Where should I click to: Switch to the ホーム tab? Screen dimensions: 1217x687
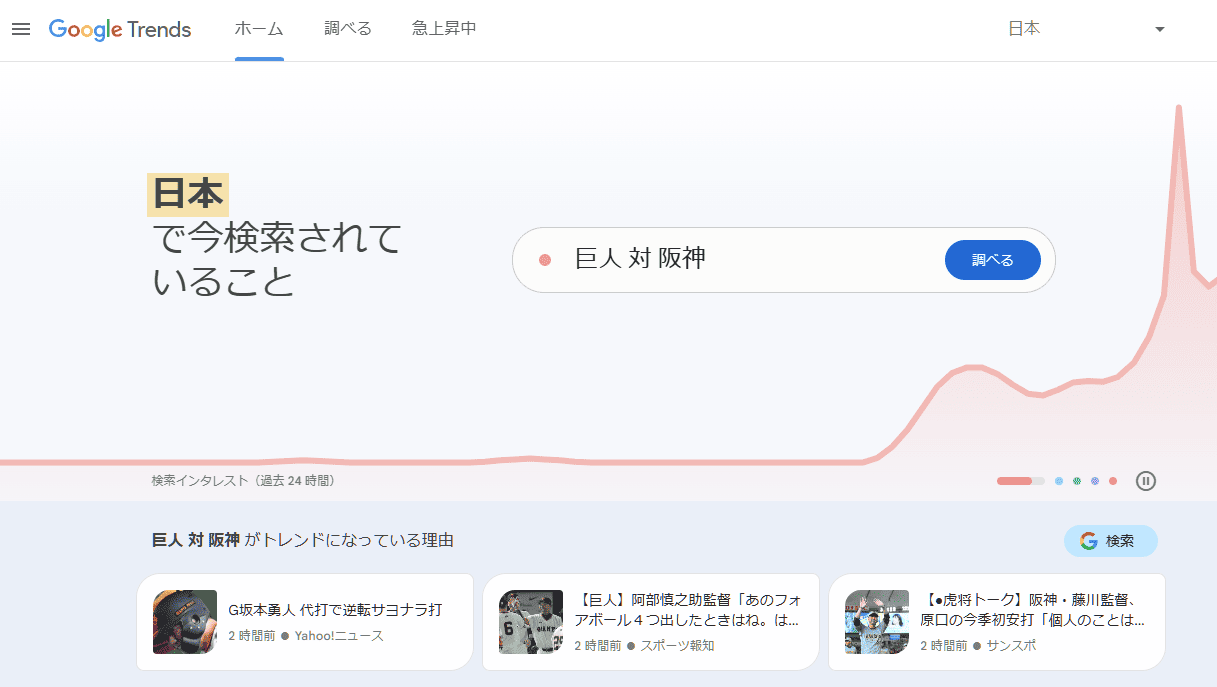(x=259, y=29)
